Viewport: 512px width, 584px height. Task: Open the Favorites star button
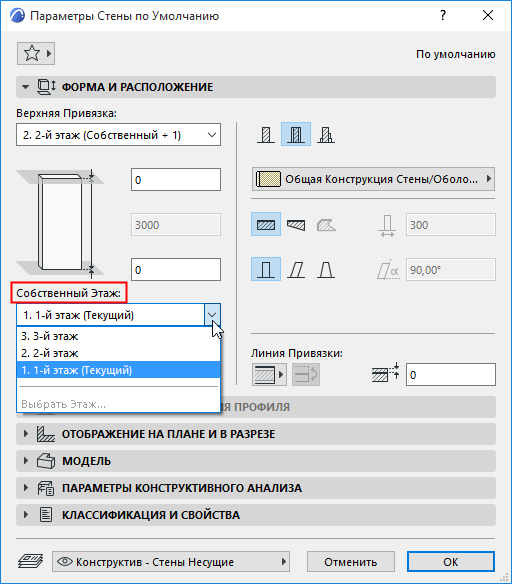36,54
